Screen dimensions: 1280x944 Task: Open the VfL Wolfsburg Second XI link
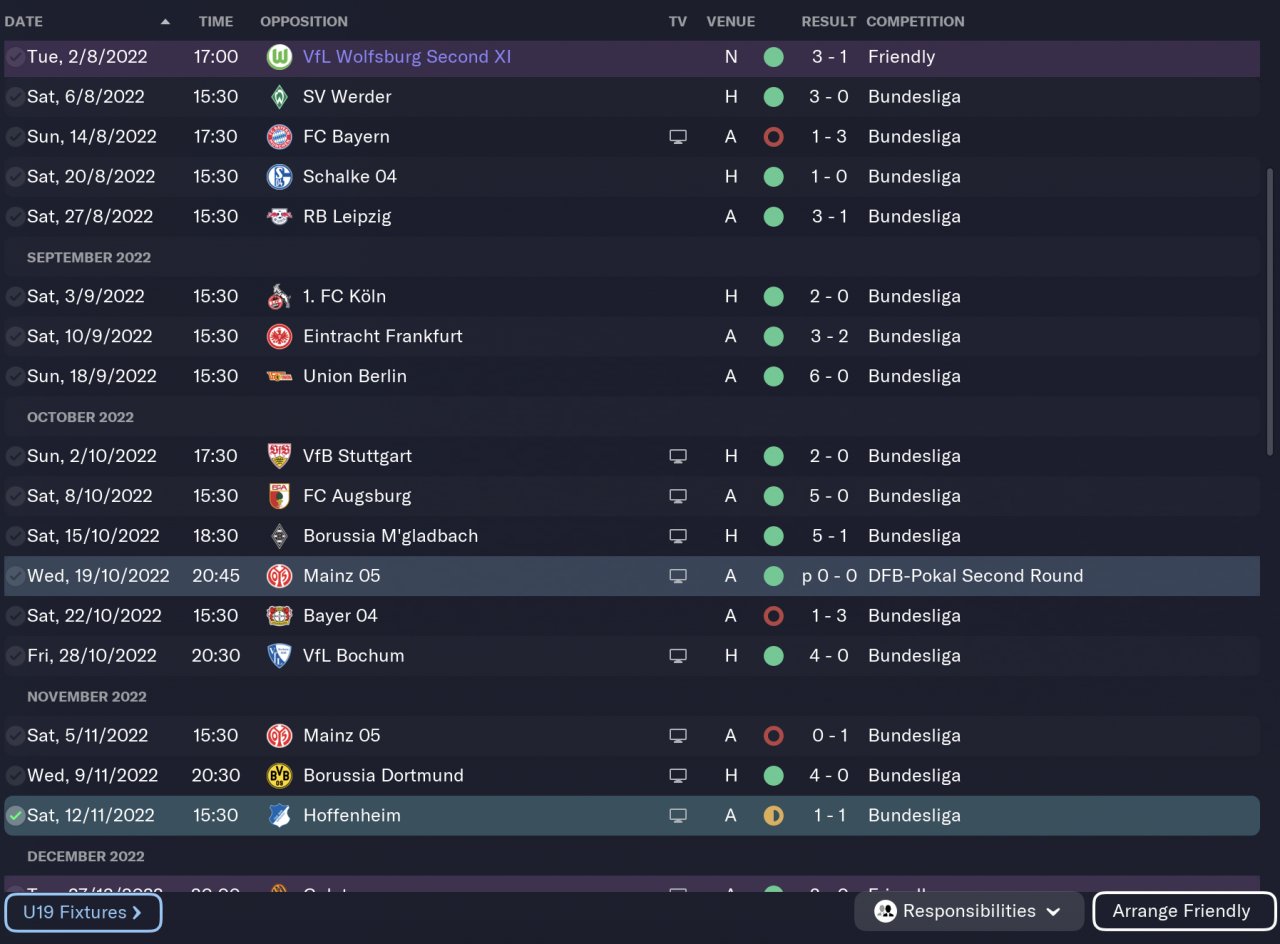pos(406,57)
